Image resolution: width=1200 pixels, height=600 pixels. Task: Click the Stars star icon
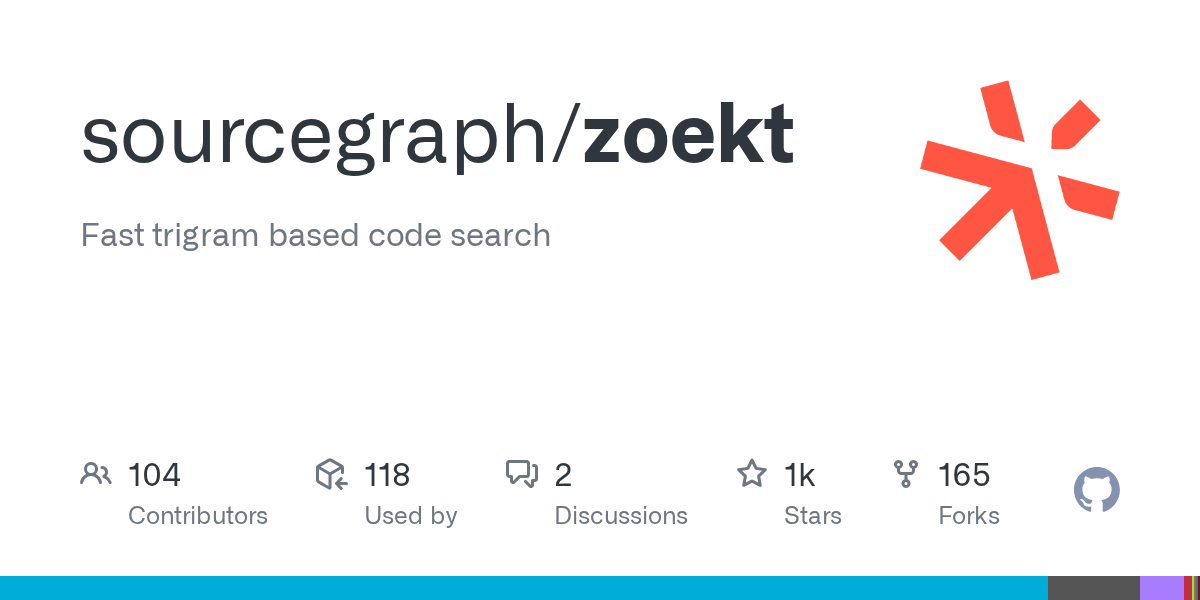tap(751, 474)
